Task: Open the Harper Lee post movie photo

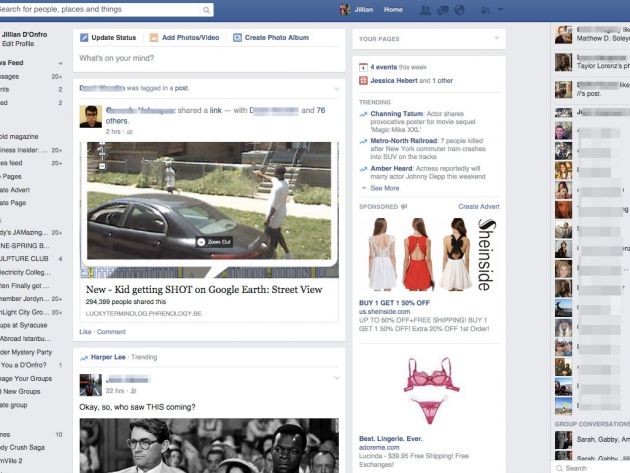Action: [x=209, y=445]
